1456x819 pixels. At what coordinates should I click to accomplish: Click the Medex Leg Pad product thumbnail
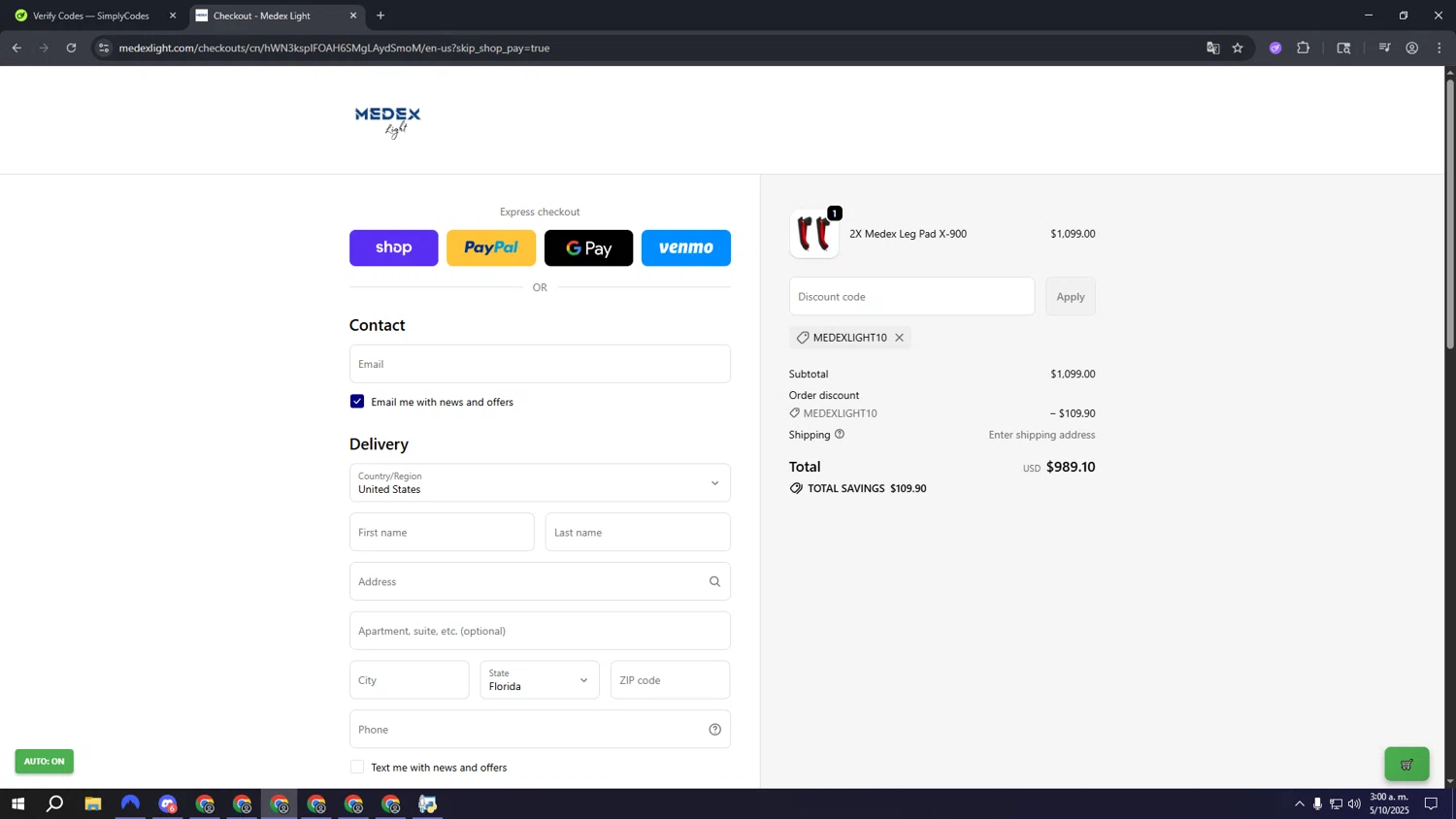[814, 234]
